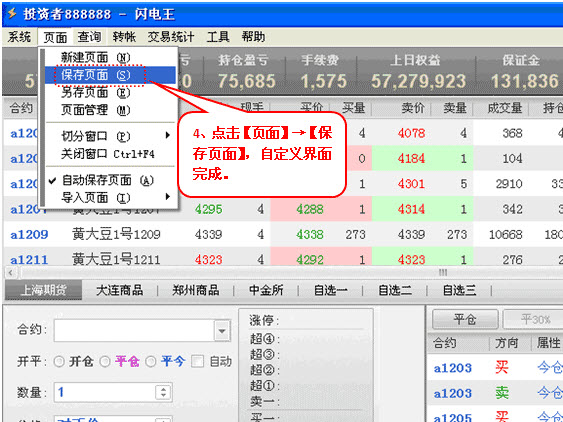Choose 另存页面 (E) menu entry

coord(110,93)
